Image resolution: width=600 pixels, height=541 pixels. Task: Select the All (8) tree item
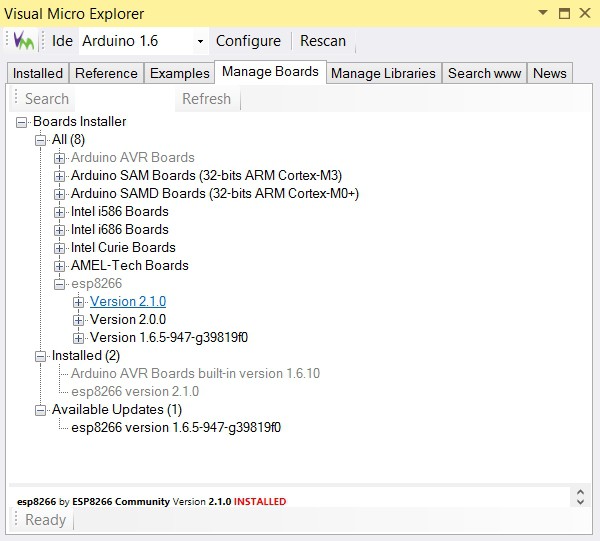[68, 139]
